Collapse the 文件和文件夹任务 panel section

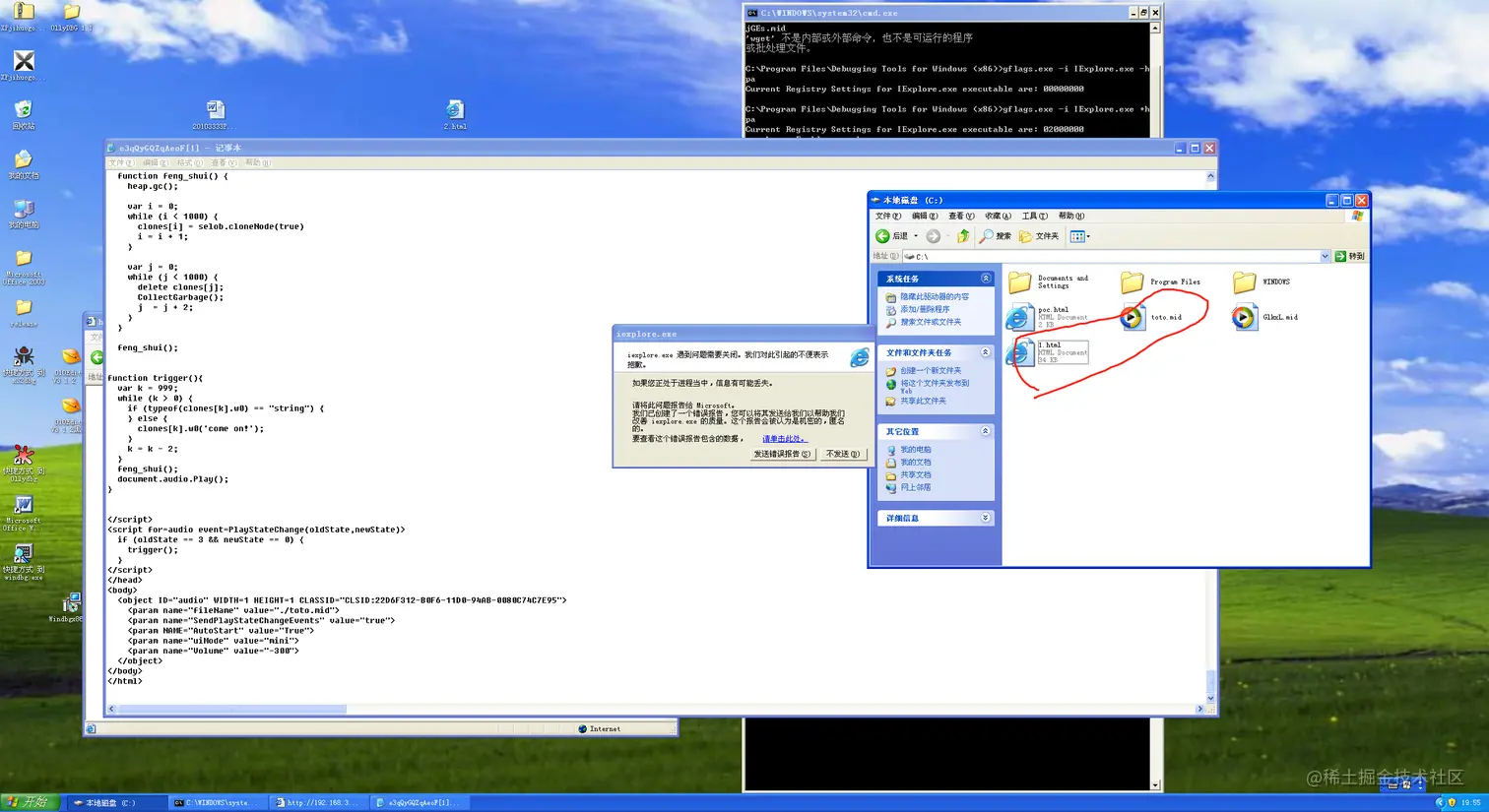pyautogui.click(x=985, y=352)
